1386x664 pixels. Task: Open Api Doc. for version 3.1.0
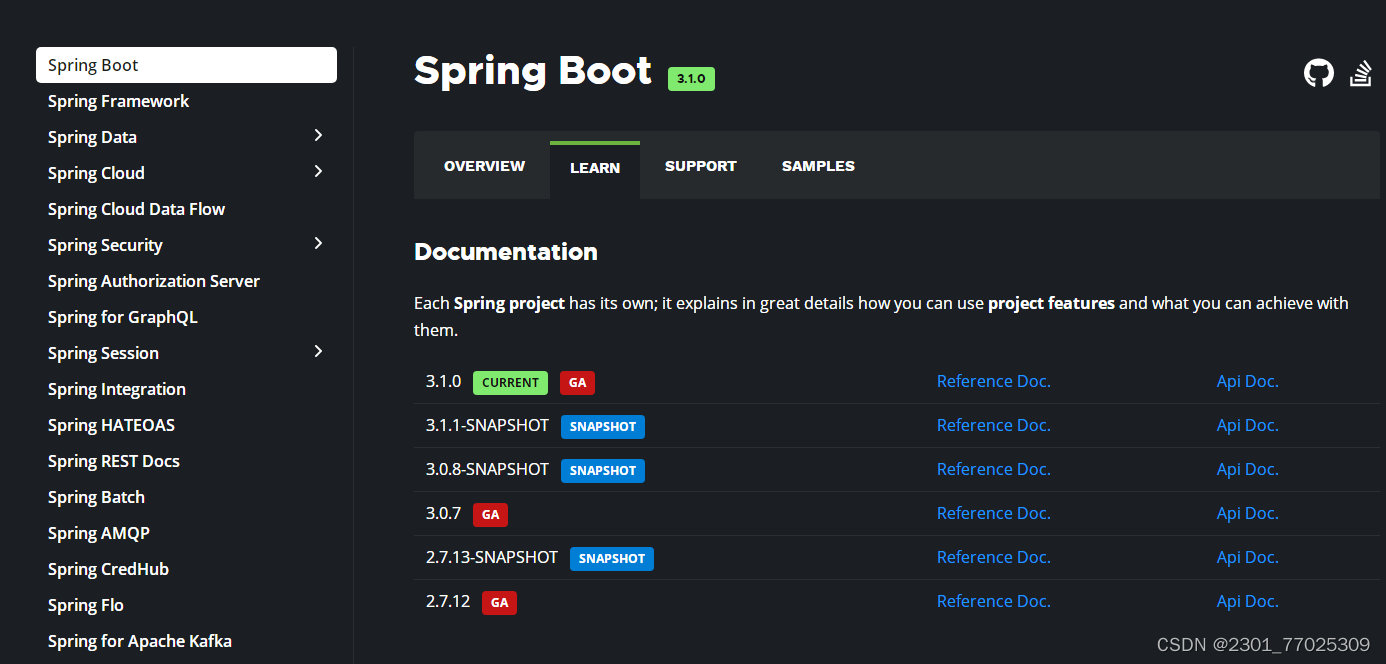[x=1247, y=381]
